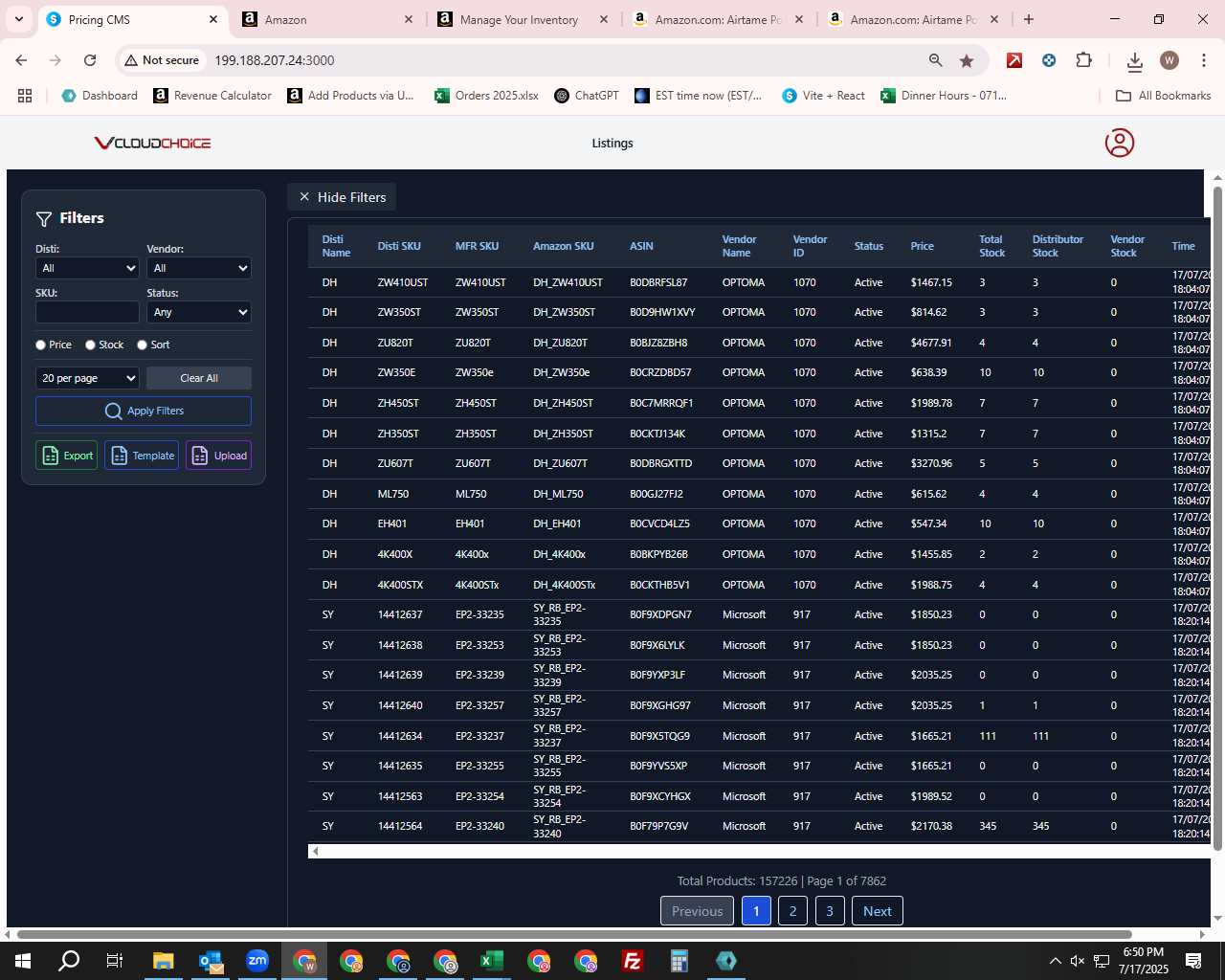Select the Sort radio button
Screen dimensions: 1225x980
pos(142,345)
